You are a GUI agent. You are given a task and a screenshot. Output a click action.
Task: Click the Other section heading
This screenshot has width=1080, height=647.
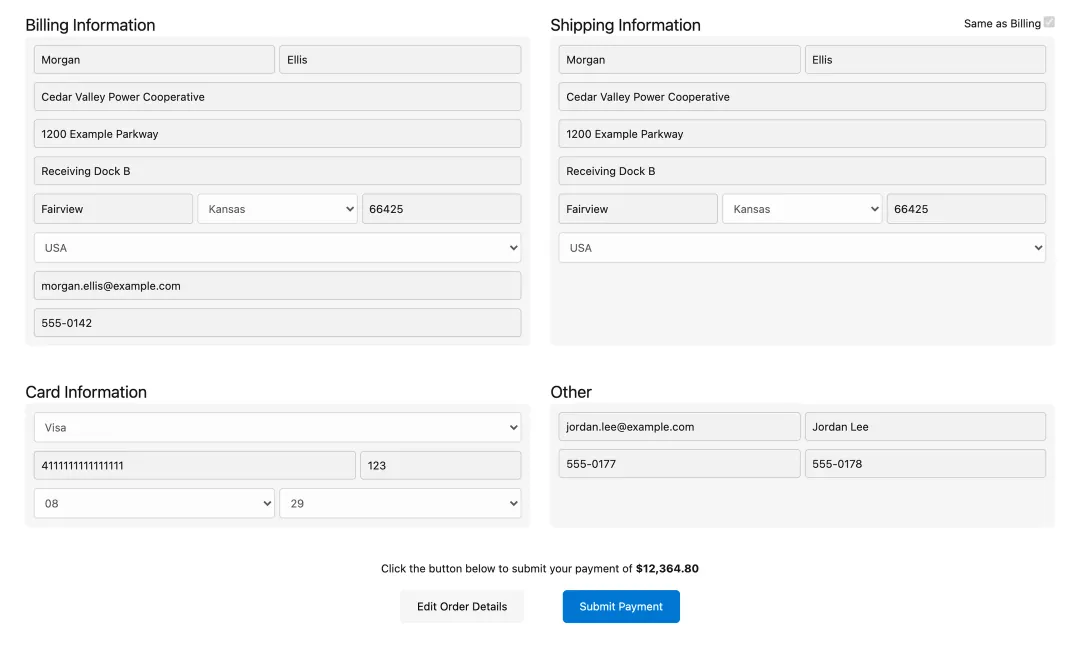coord(571,392)
